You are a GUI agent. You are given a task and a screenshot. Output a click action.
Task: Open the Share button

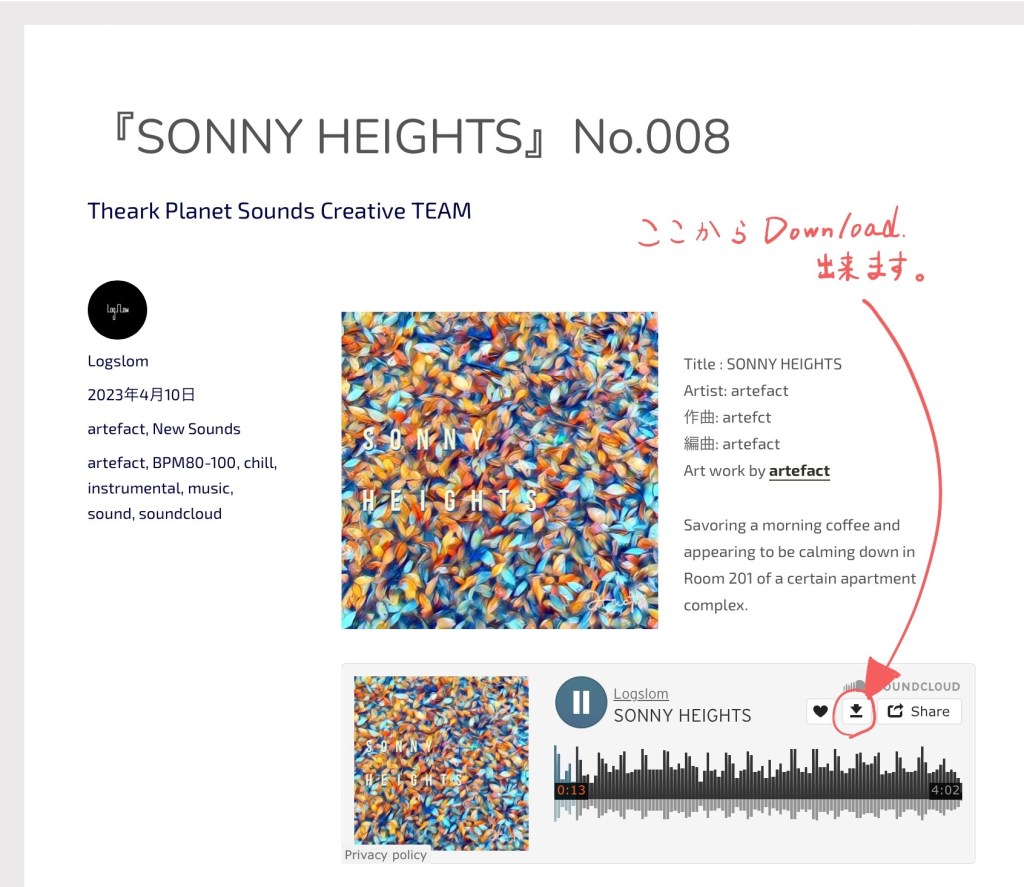[x=919, y=711]
